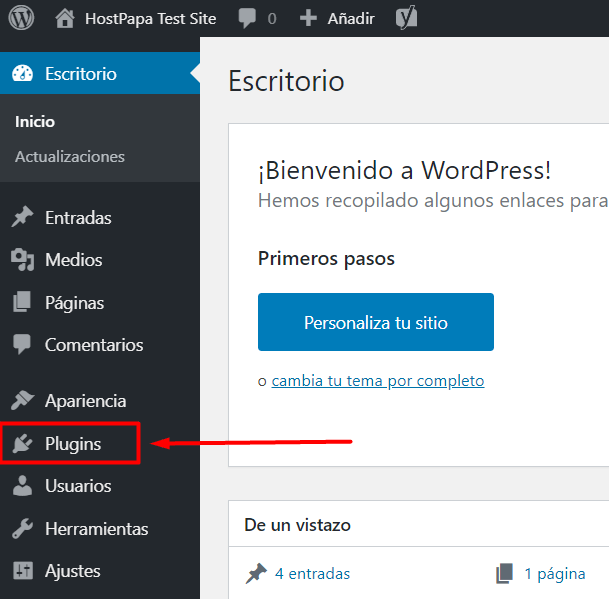
Task: Open the Entradas menu
Action: (x=100, y=218)
